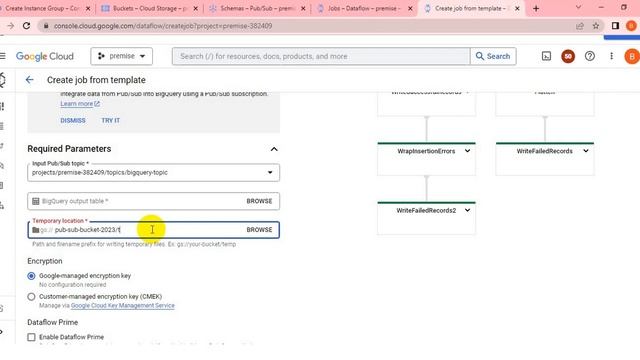Viewport: 640px width, 360px height.
Task: Click the browser address bar URL
Action: (163, 26)
